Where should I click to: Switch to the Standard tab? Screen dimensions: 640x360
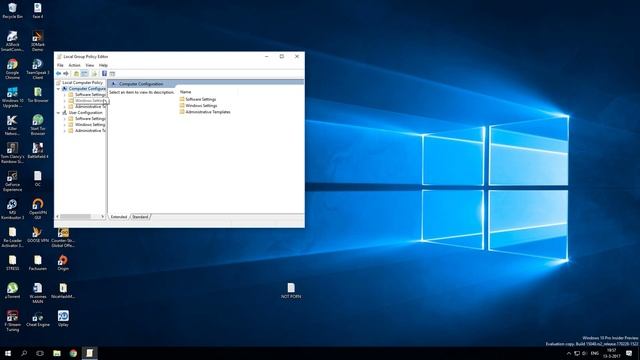(x=140, y=217)
